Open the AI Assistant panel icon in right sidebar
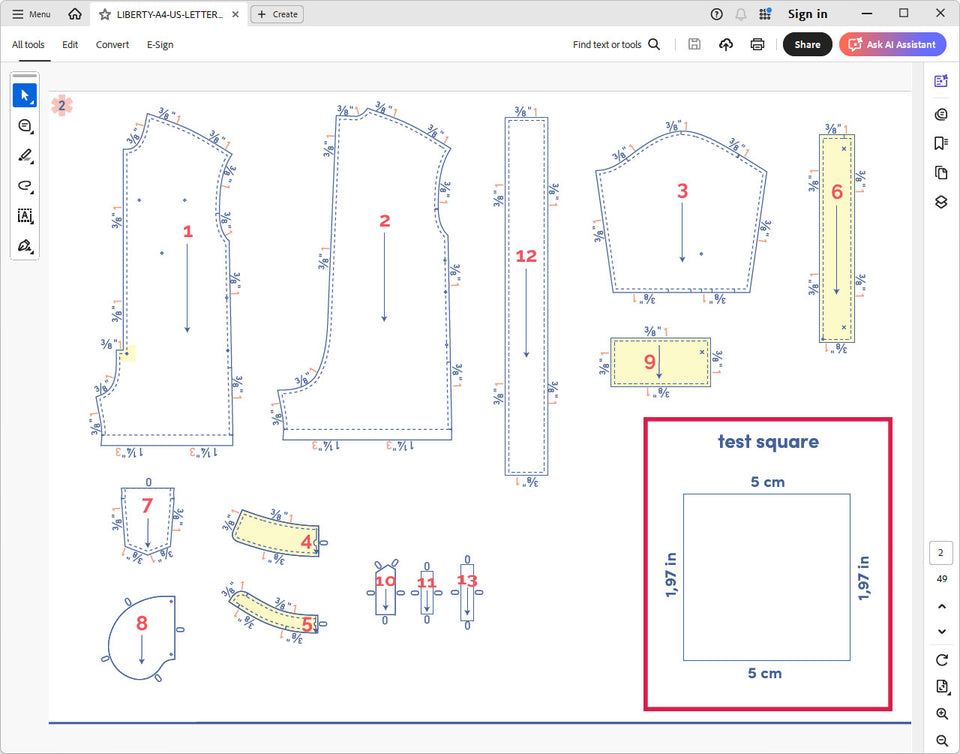Viewport: 960px width, 754px height. tap(941, 81)
